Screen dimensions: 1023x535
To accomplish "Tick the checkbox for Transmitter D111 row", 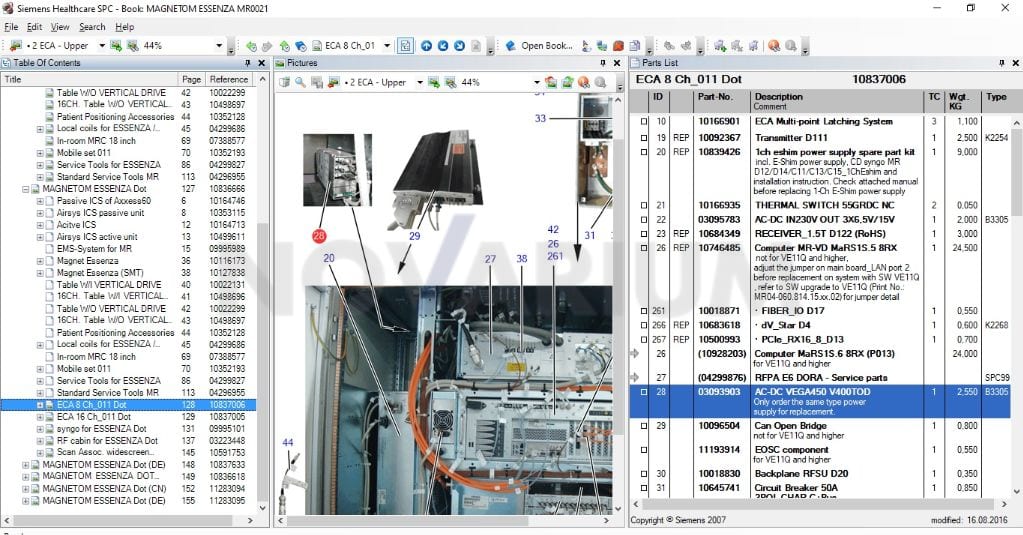I will [644, 138].
